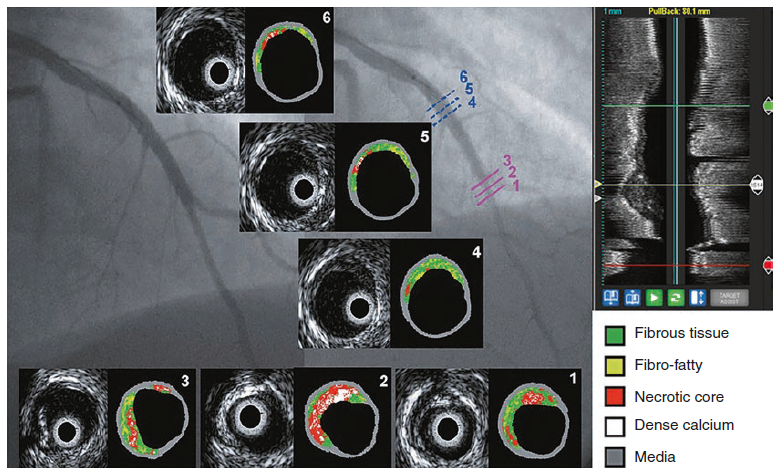This screenshot has width=779, height=473.
Task: Click the "Fibro-fatty" legend text
Action: click(x=668, y=365)
